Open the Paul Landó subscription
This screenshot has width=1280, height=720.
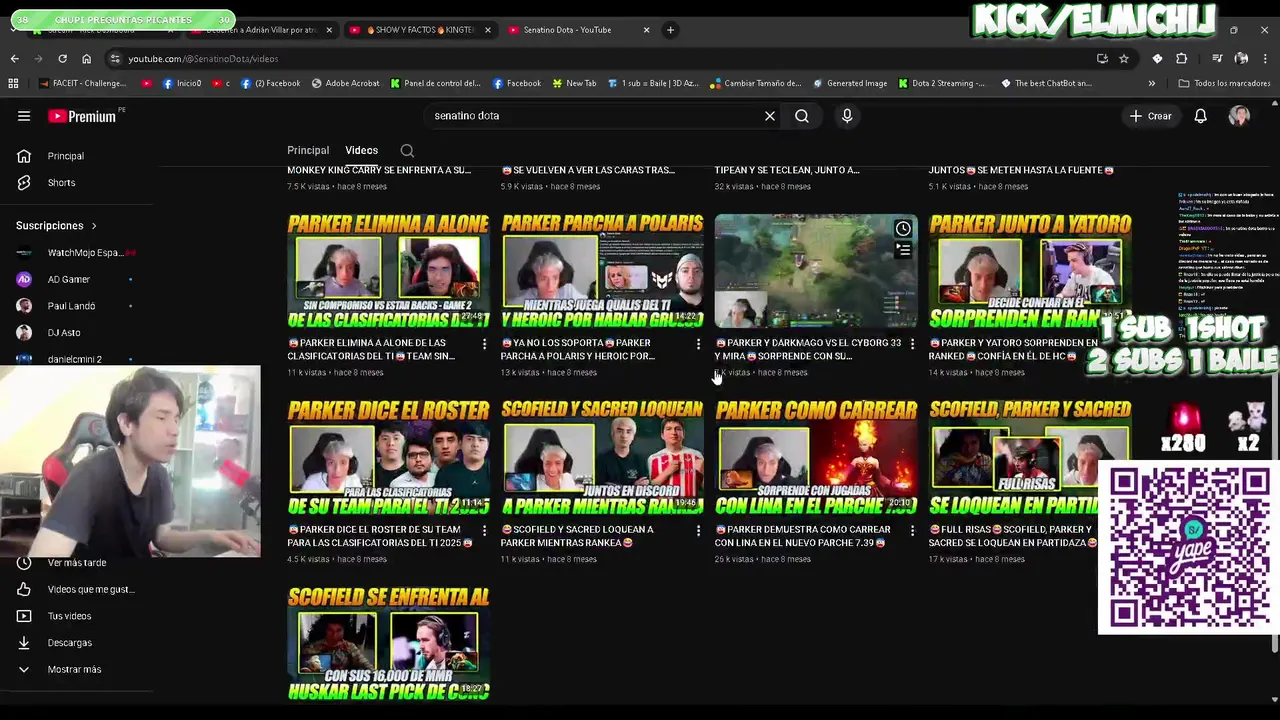point(71,306)
